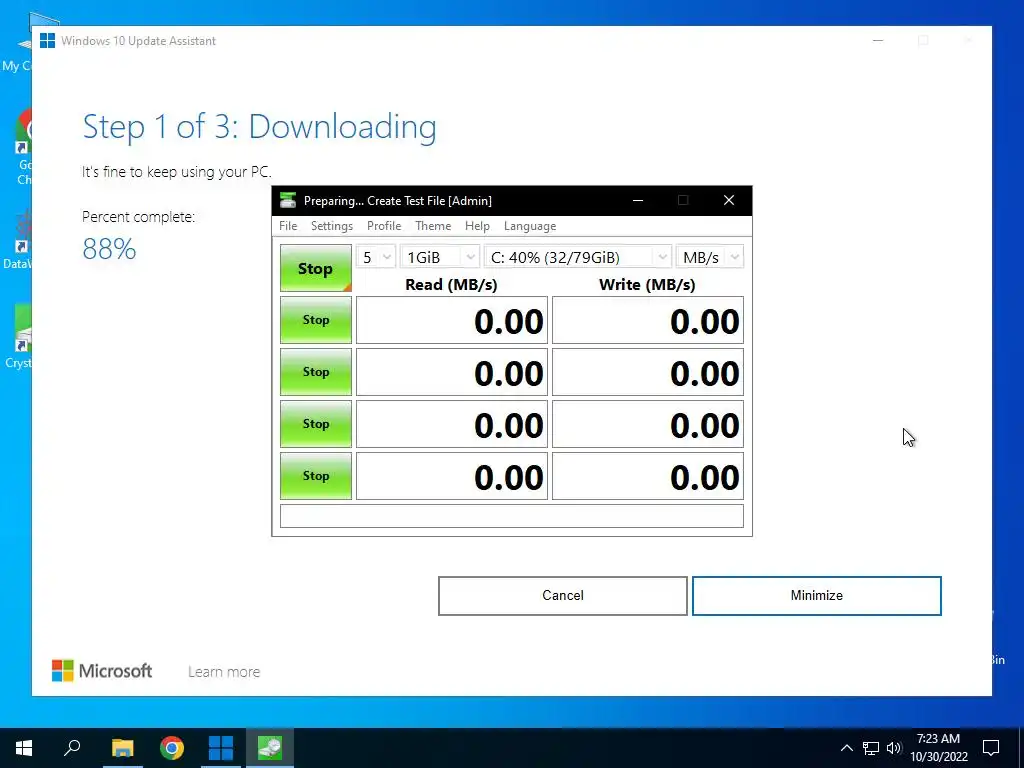The height and width of the screenshot is (768, 1024).
Task: Click the Step 1 of 3: Downloading heading
Action: coord(259,127)
